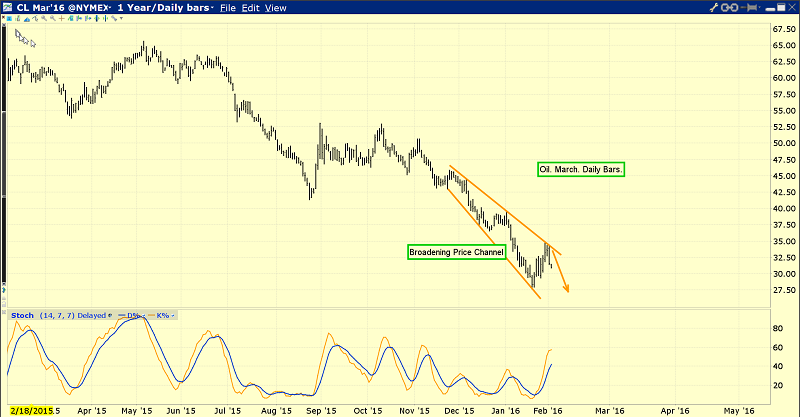This screenshot has width=800, height=417.
Task: Click the pin icon in title bar
Action: 751,8
